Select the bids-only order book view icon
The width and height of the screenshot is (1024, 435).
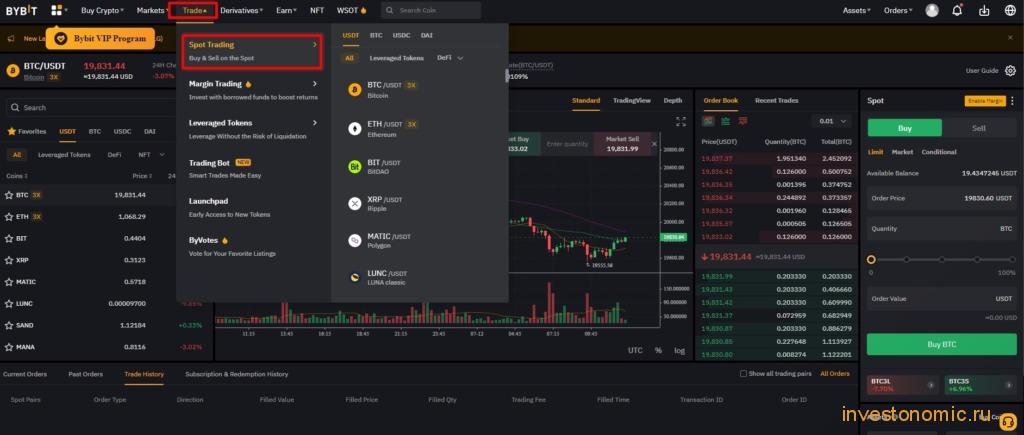[x=726, y=121]
